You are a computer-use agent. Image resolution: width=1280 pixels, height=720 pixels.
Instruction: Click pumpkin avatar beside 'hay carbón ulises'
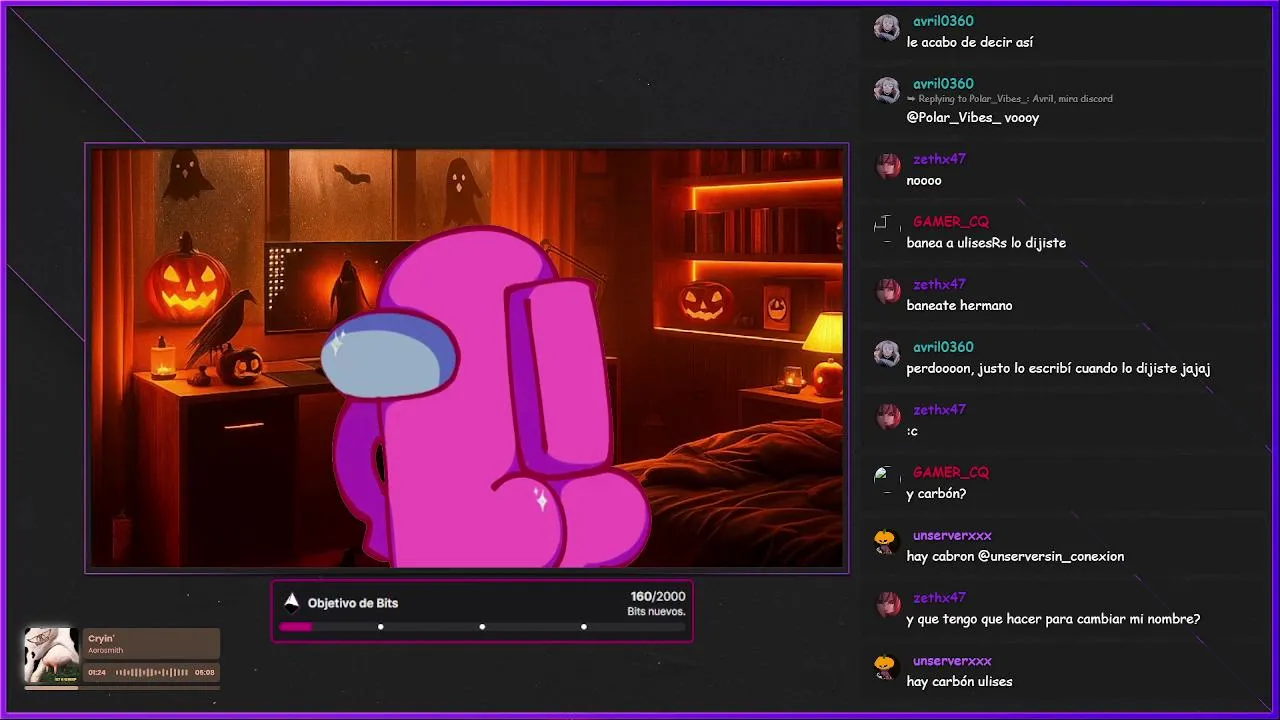[x=886, y=667]
